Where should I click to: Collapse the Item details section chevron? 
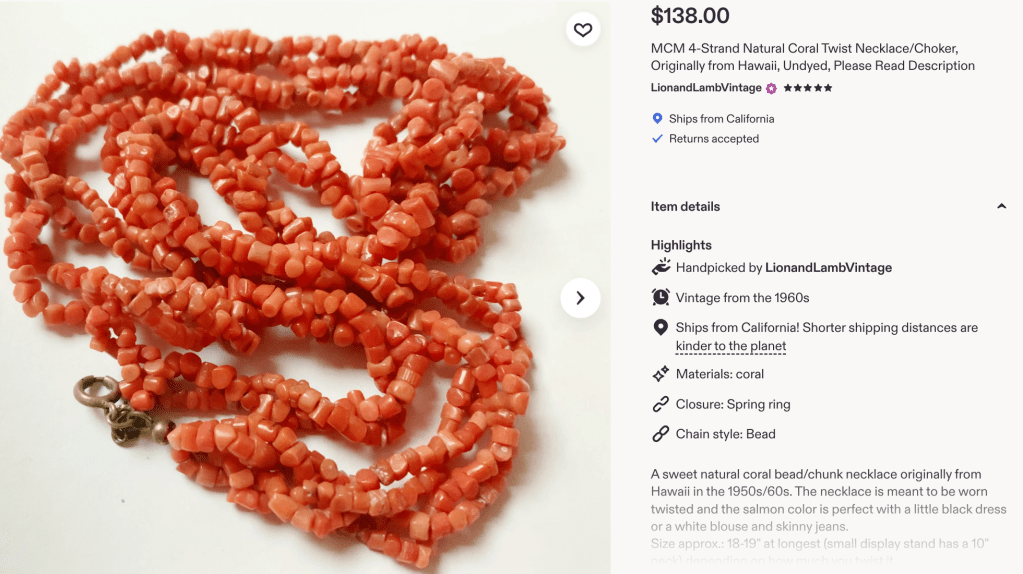[x=1001, y=207]
